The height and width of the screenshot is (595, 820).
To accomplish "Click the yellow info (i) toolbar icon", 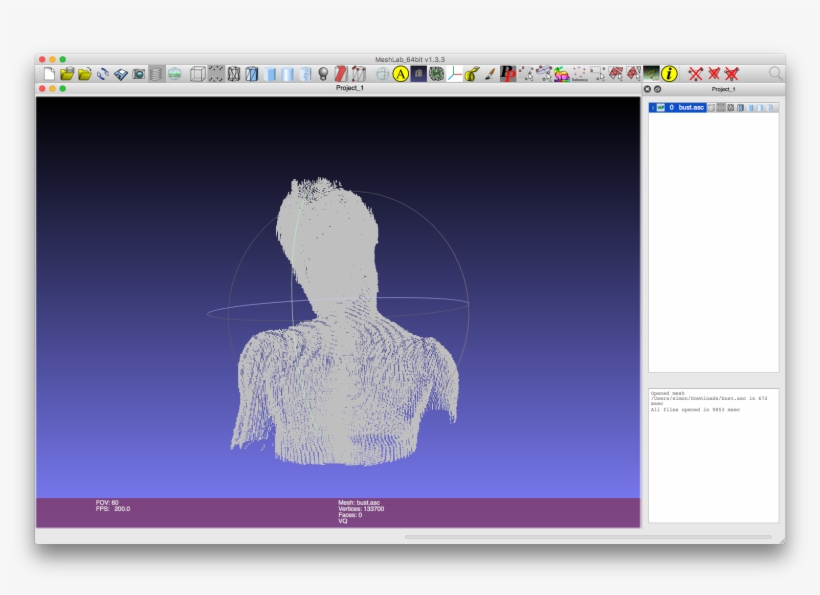I will click(669, 72).
